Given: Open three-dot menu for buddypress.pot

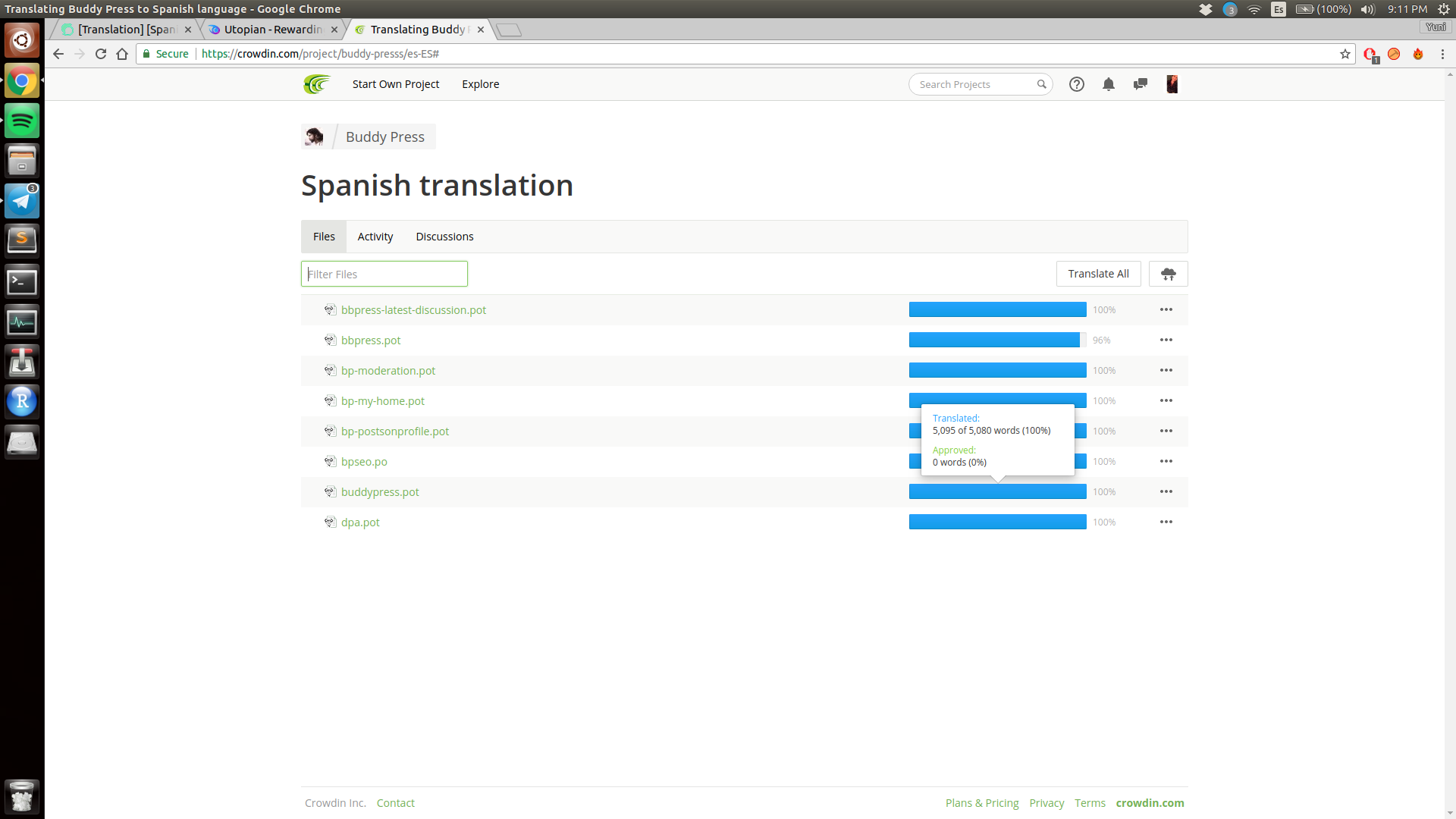Looking at the screenshot, I should point(1166,491).
